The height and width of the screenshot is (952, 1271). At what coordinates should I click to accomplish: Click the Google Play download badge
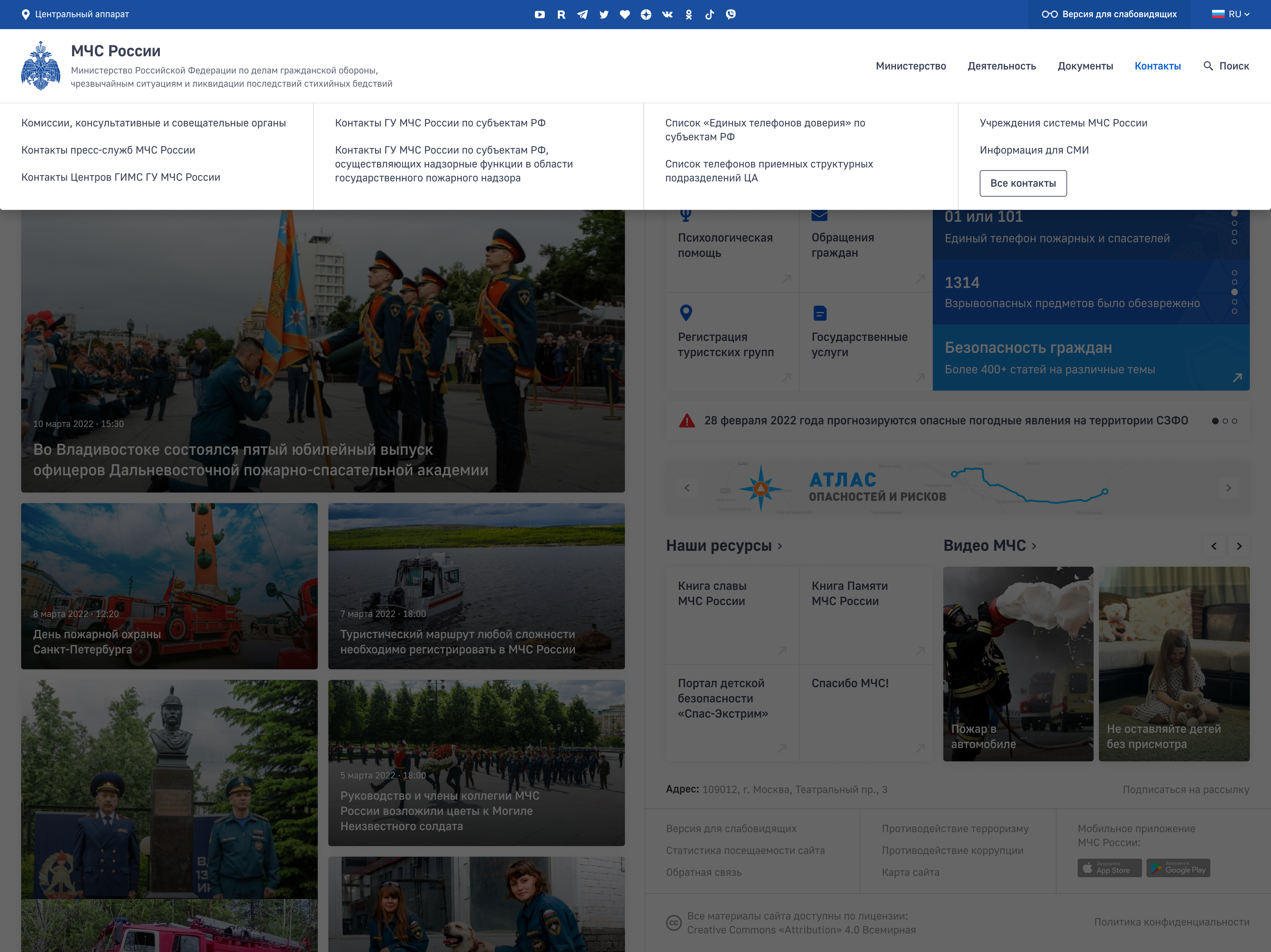point(1179,868)
